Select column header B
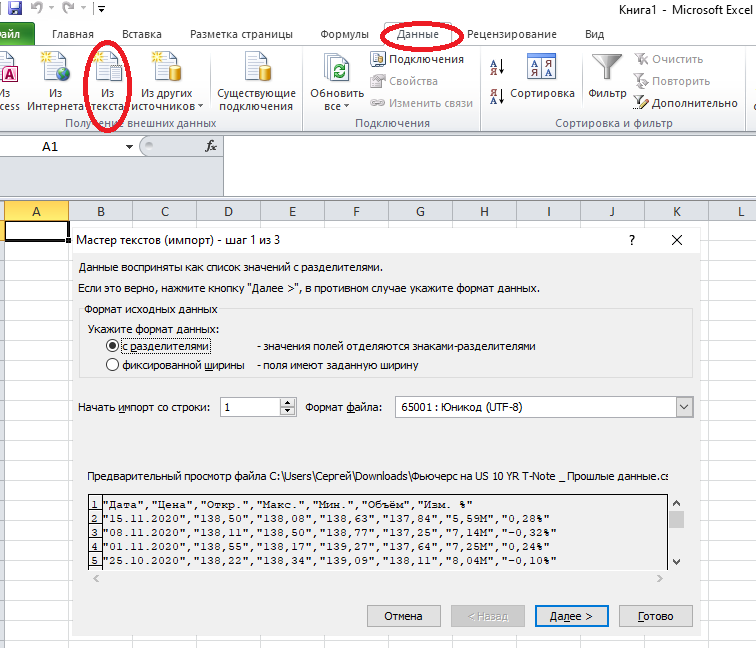This screenshot has height=648, width=756. point(101,211)
